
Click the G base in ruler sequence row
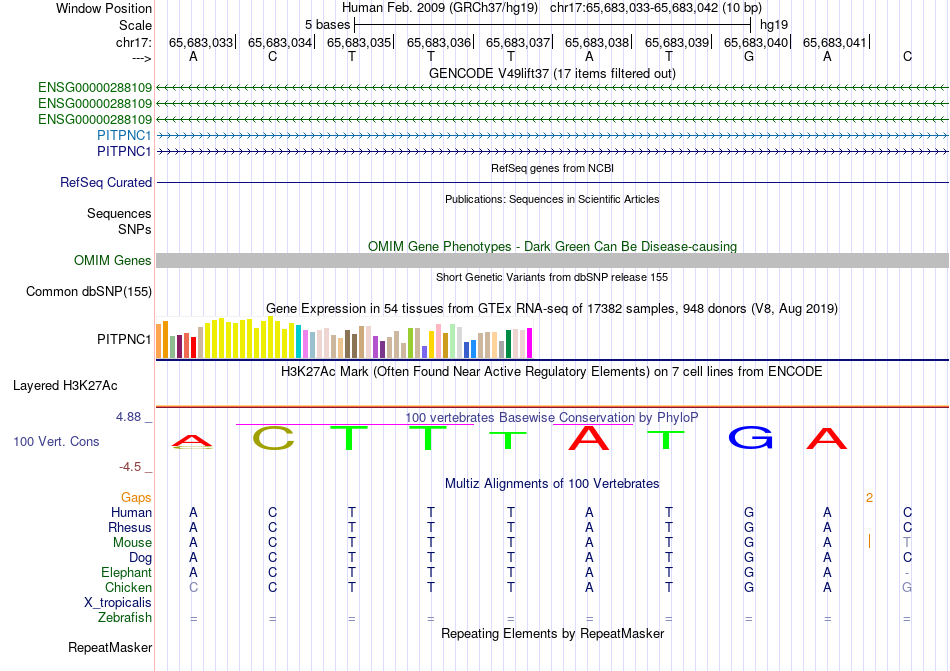point(749,57)
